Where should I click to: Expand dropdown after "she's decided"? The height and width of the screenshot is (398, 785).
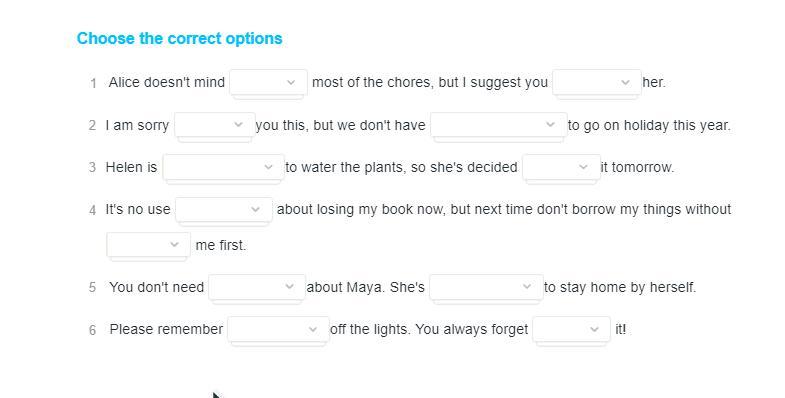tap(561, 167)
